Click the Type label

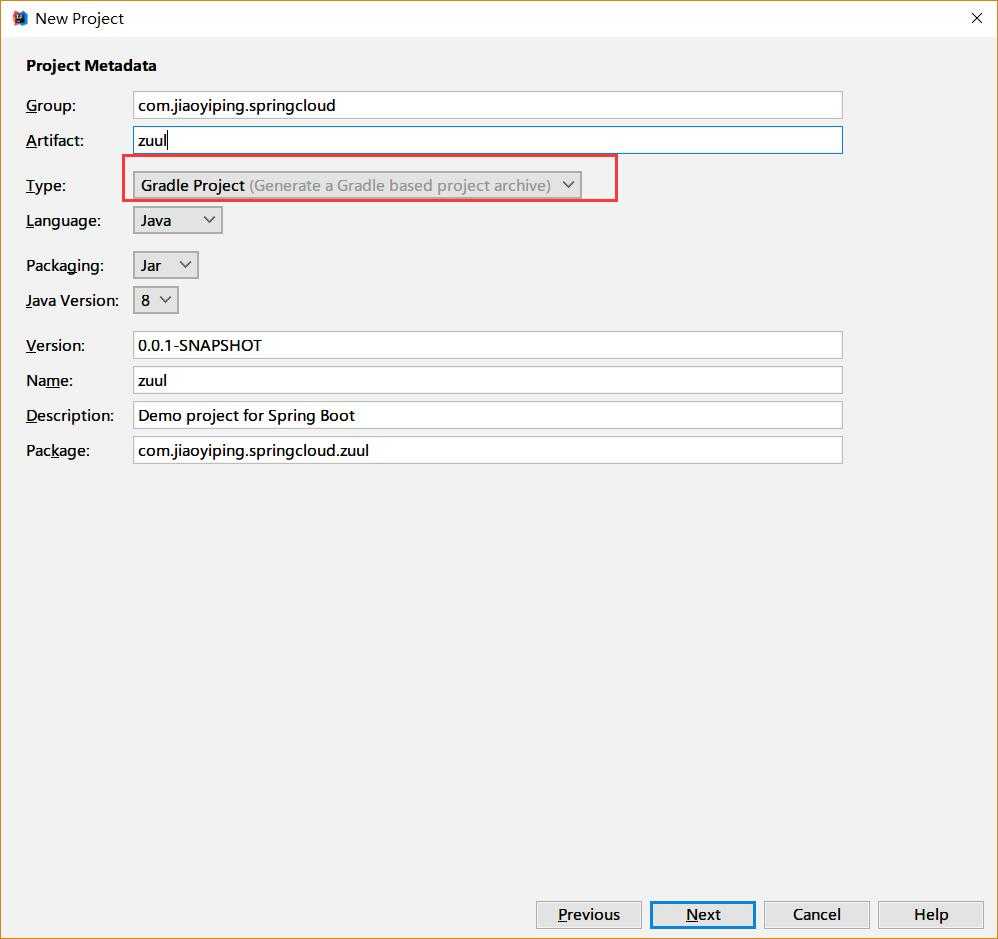(46, 186)
